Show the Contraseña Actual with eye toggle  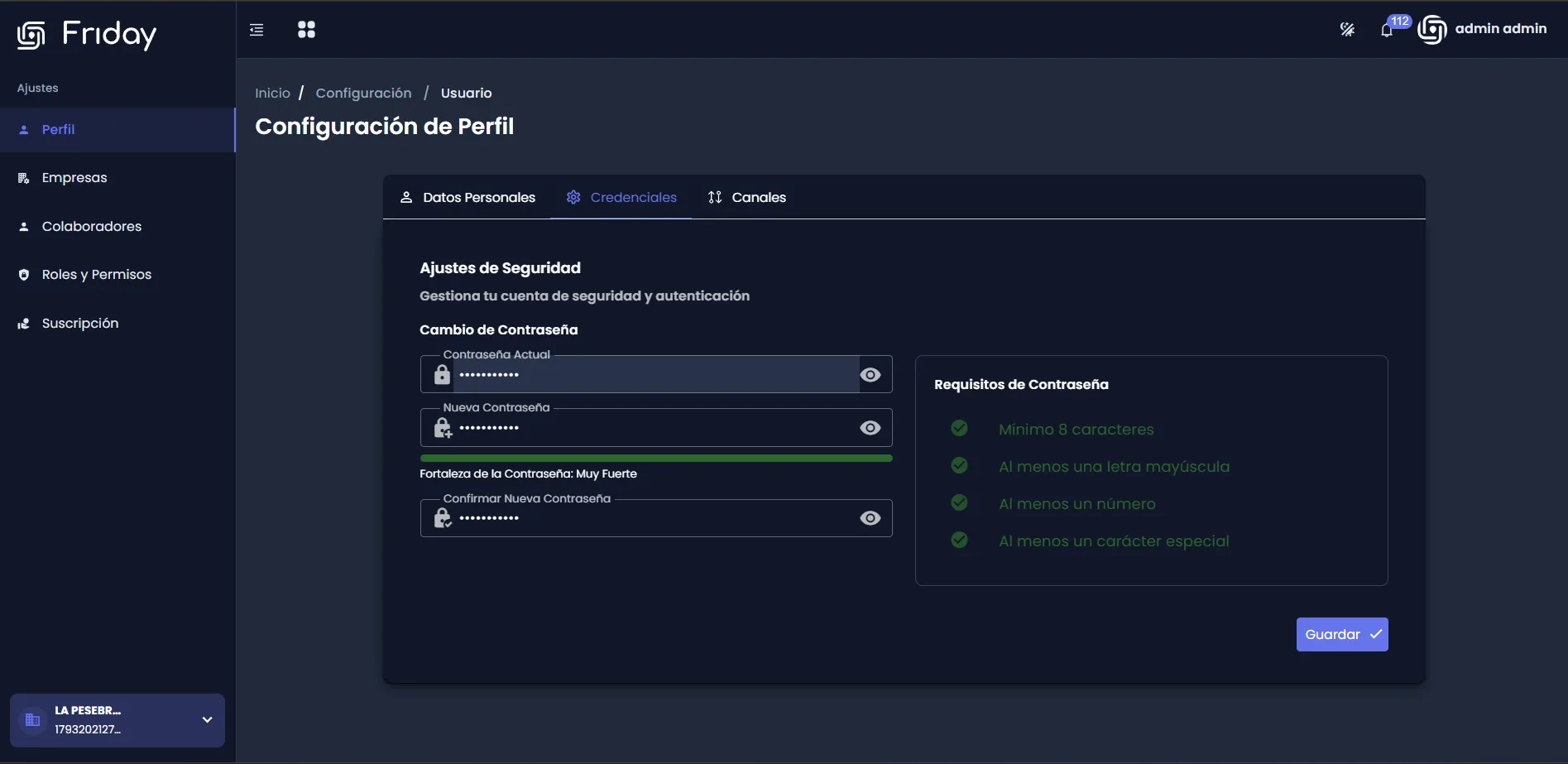click(x=870, y=375)
